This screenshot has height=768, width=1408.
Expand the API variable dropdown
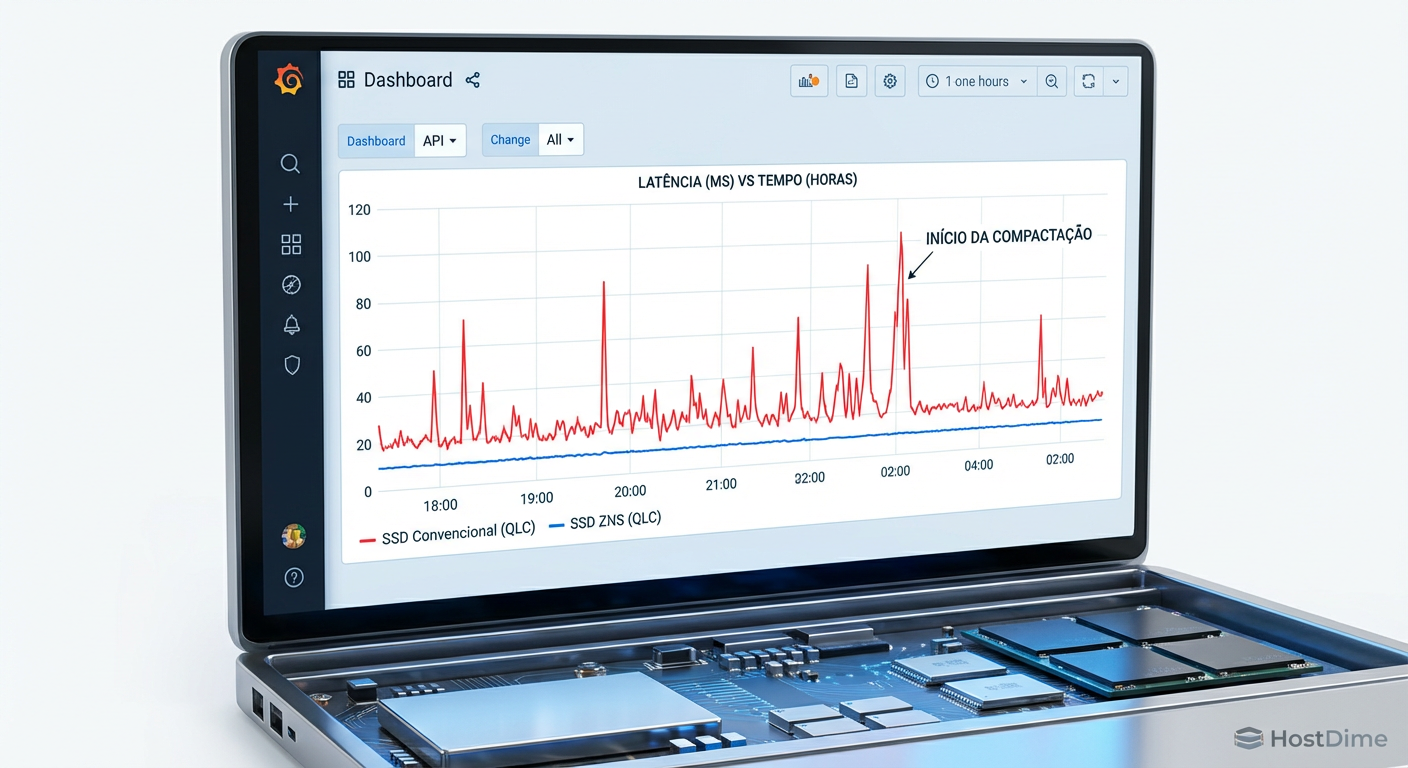pos(440,141)
